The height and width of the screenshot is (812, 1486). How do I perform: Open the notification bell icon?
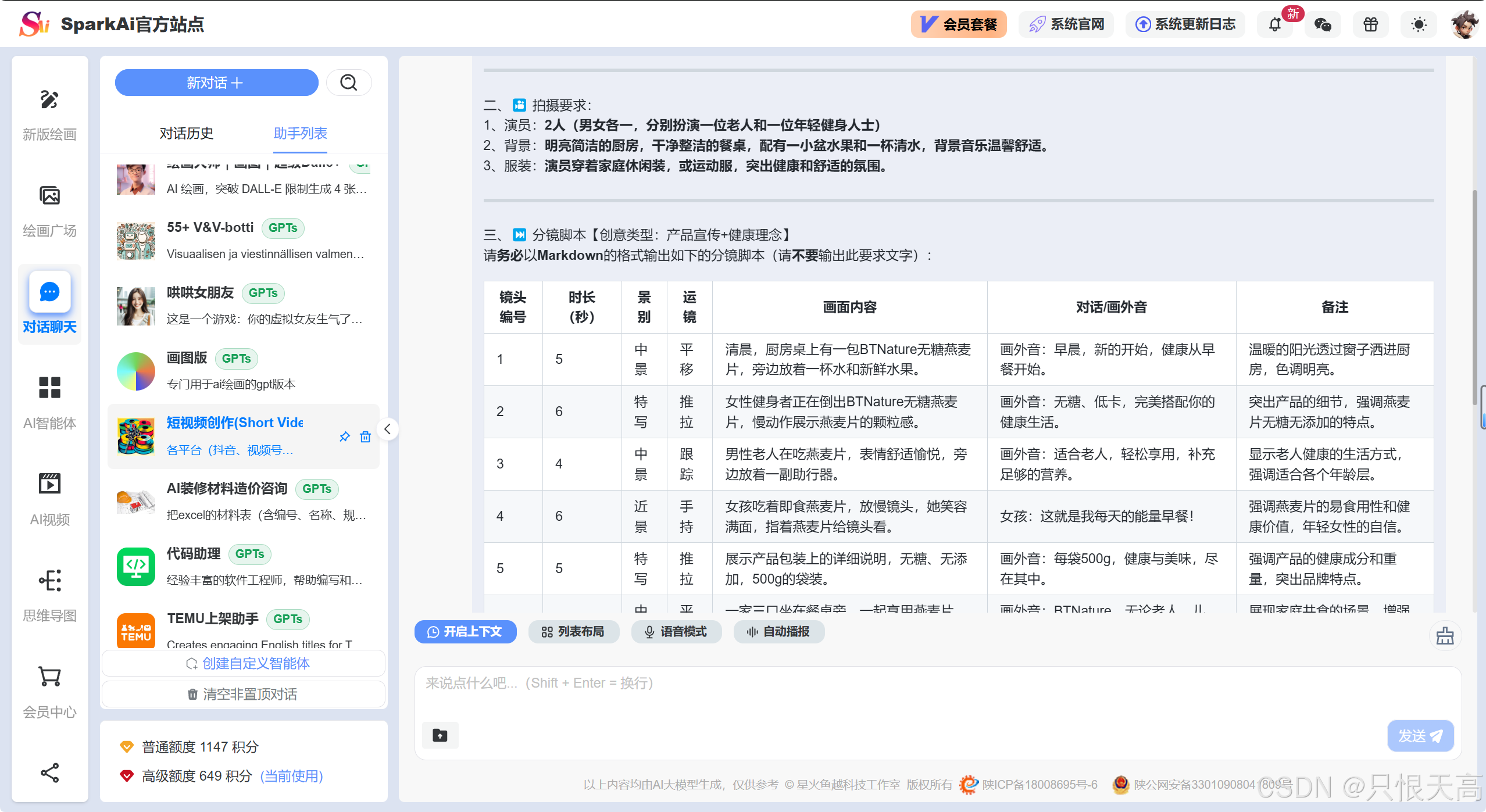coord(1274,24)
